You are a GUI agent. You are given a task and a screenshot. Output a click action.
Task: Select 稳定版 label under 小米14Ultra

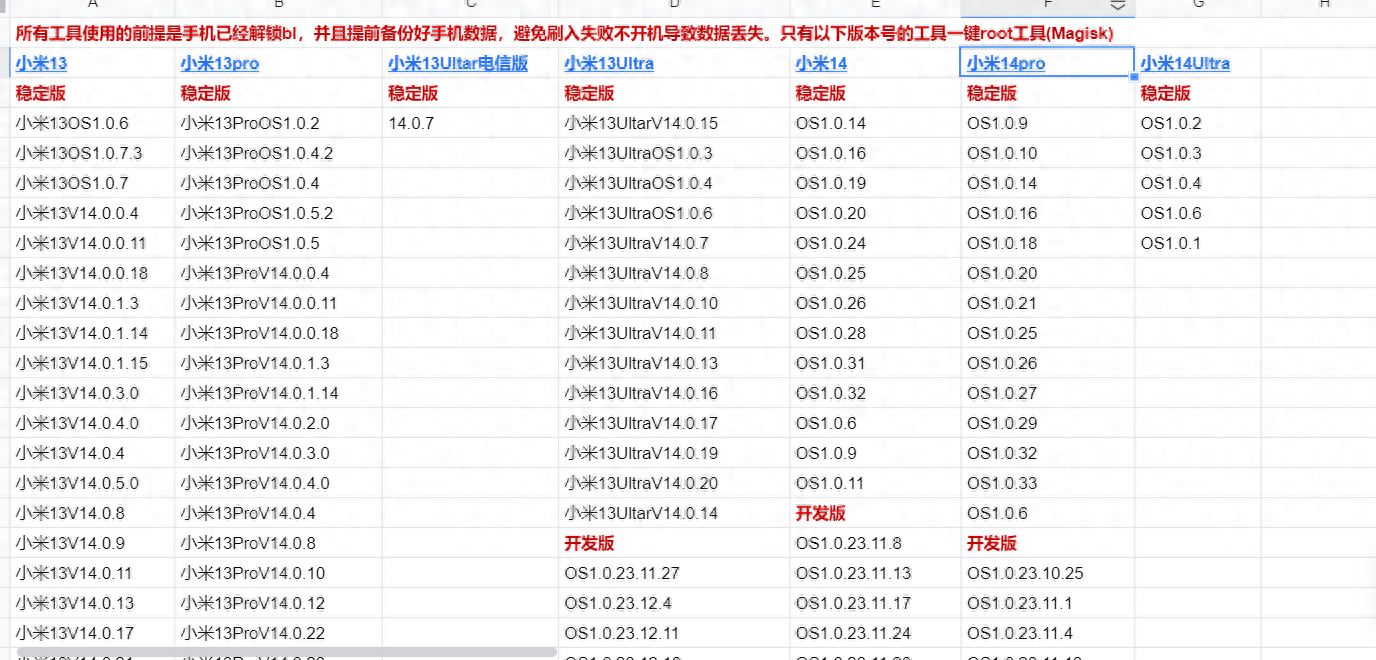pyautogui.click(x=1166, y=93)
